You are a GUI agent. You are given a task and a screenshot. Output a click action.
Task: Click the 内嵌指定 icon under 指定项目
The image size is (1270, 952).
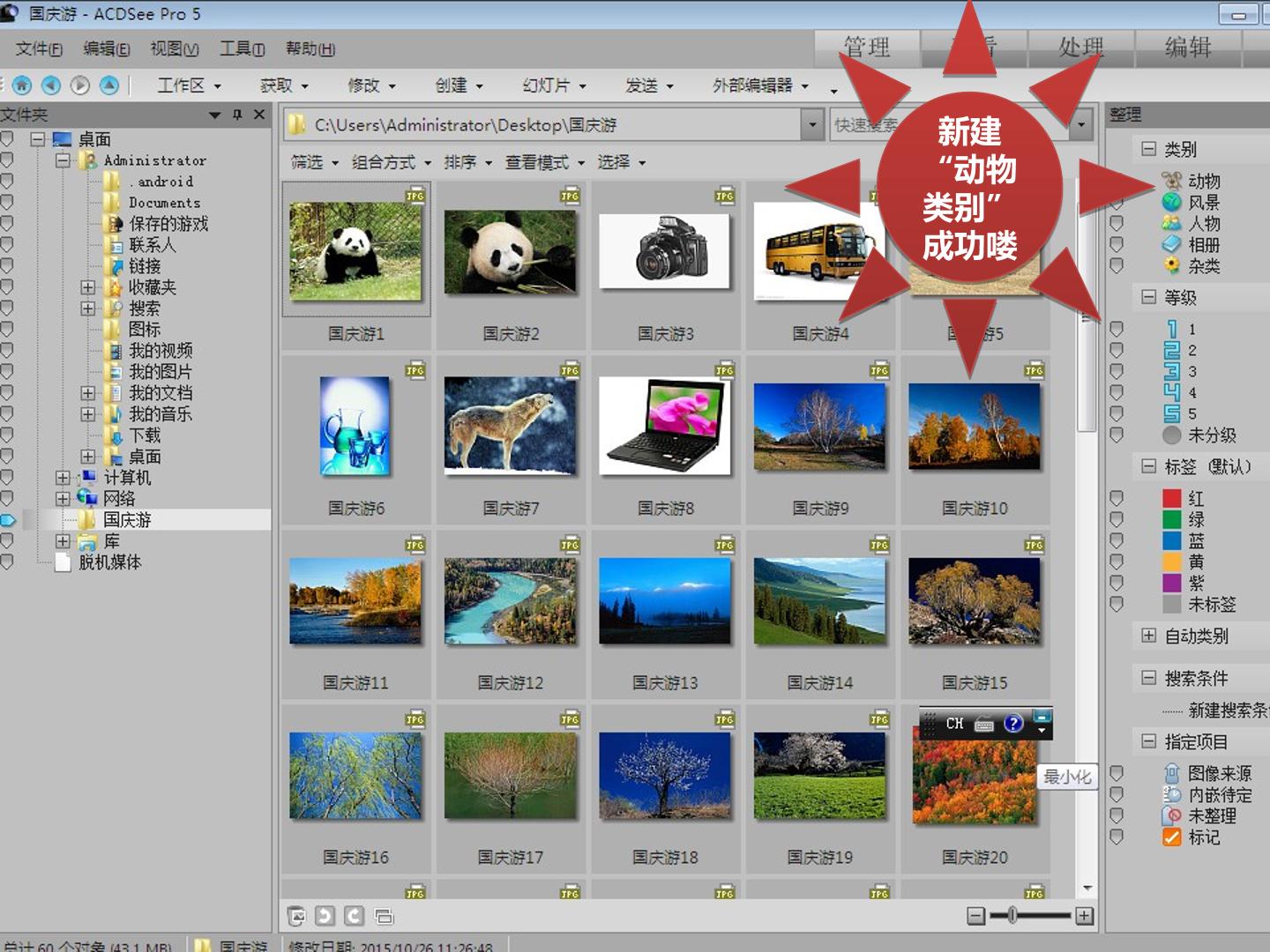tap(1171, 794)
